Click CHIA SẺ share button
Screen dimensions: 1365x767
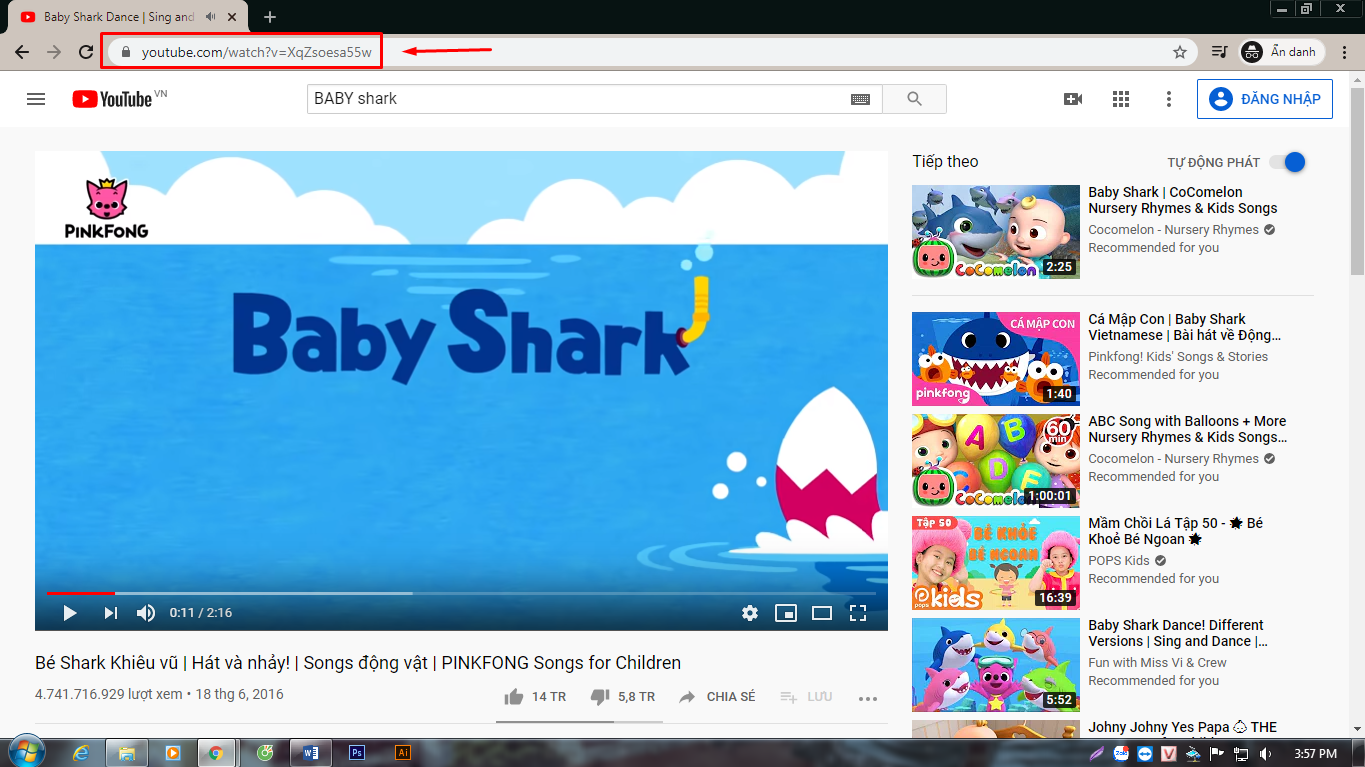tap(717, 696)
